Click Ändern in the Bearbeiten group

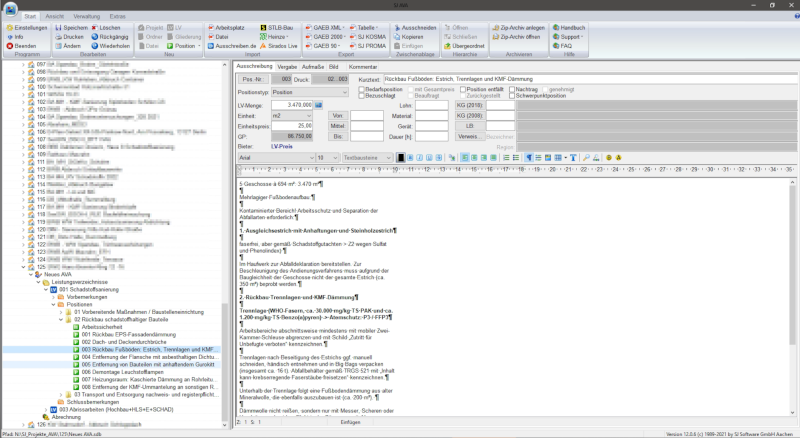pyautogui.click(x=68, y=46)
